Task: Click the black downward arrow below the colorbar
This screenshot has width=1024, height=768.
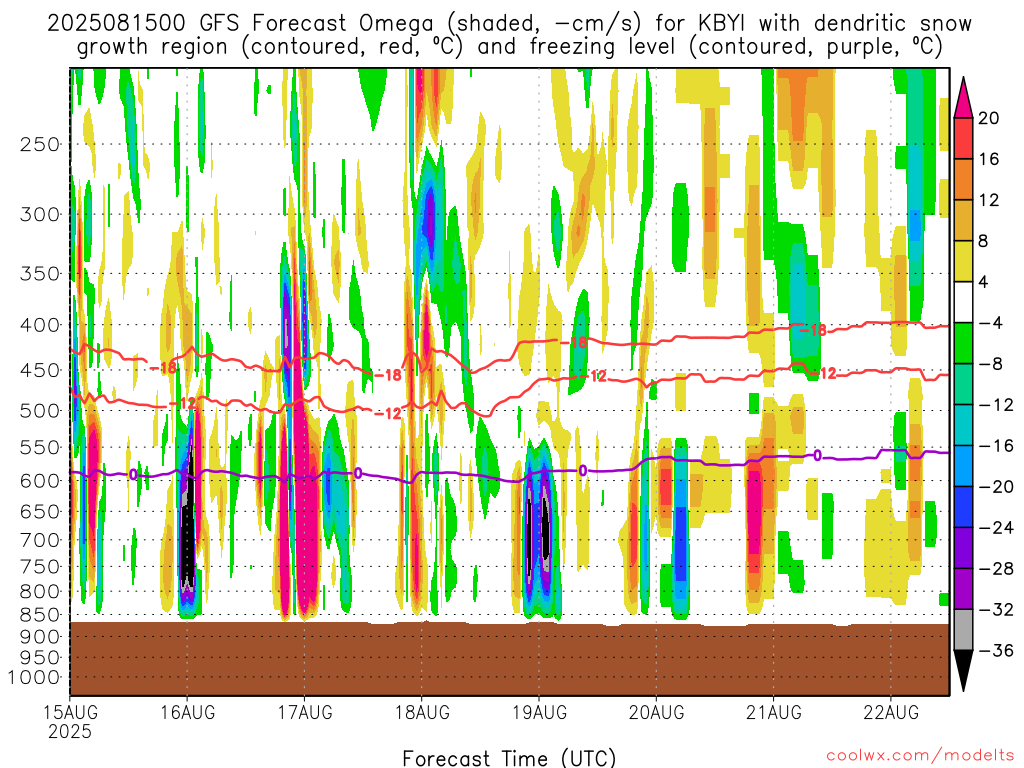Action: pyautogui.click(x=963, y=670)
